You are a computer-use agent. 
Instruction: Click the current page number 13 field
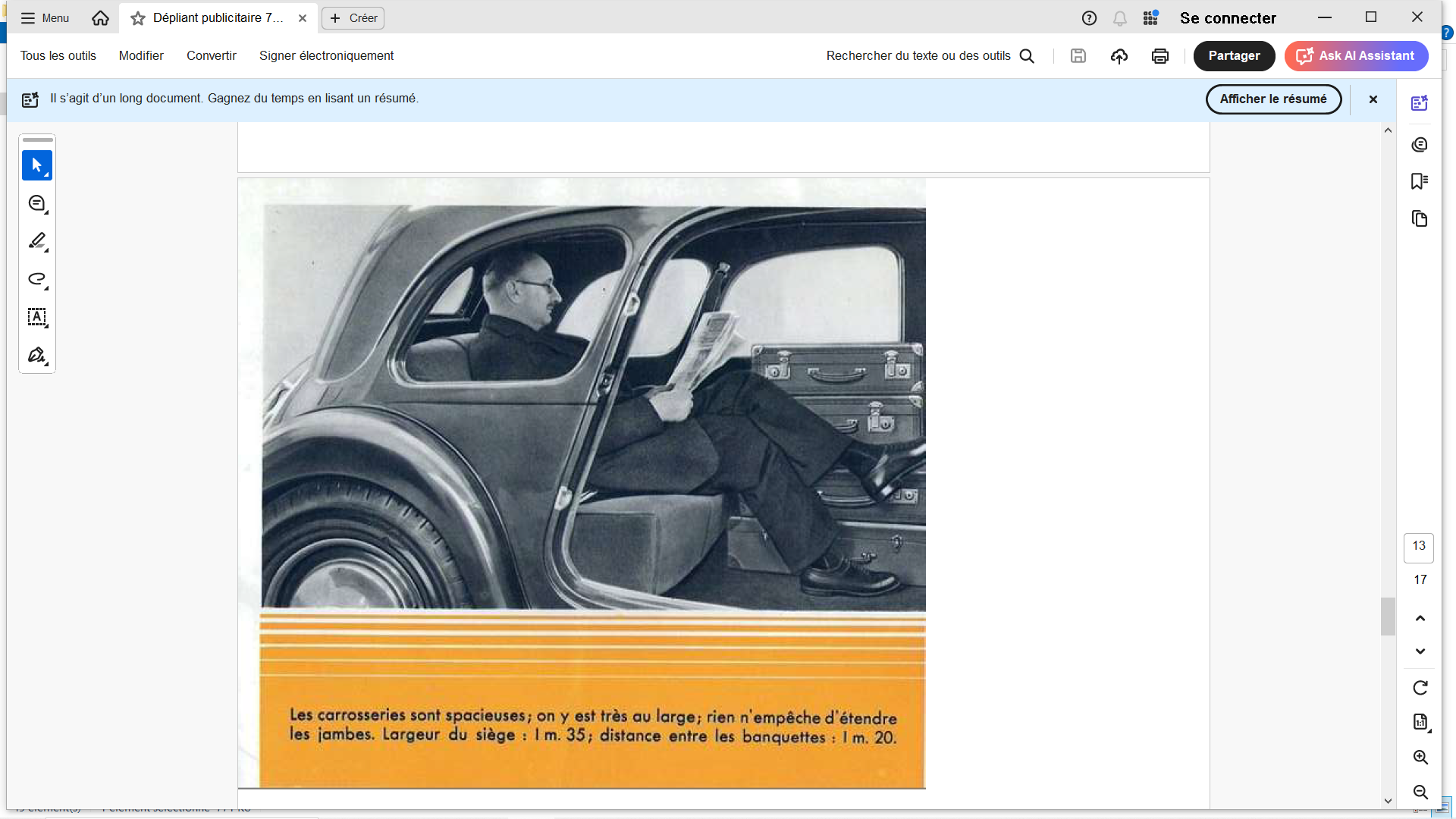[1419, 547]
